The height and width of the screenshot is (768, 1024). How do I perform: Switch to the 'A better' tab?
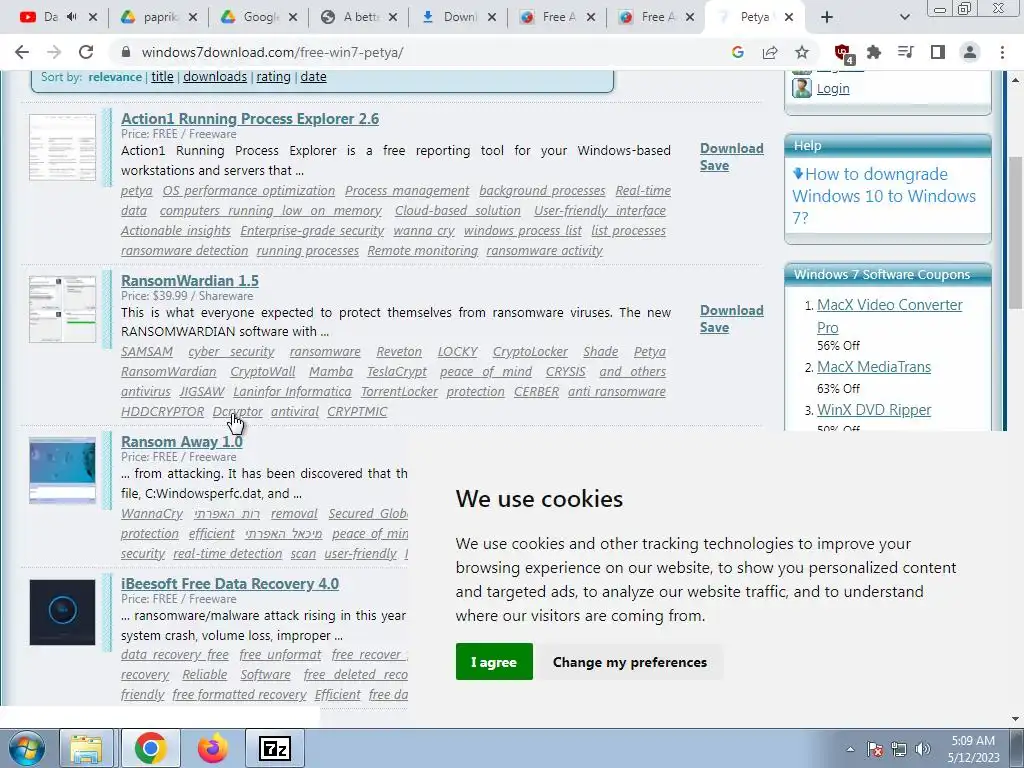click(358, 17)
